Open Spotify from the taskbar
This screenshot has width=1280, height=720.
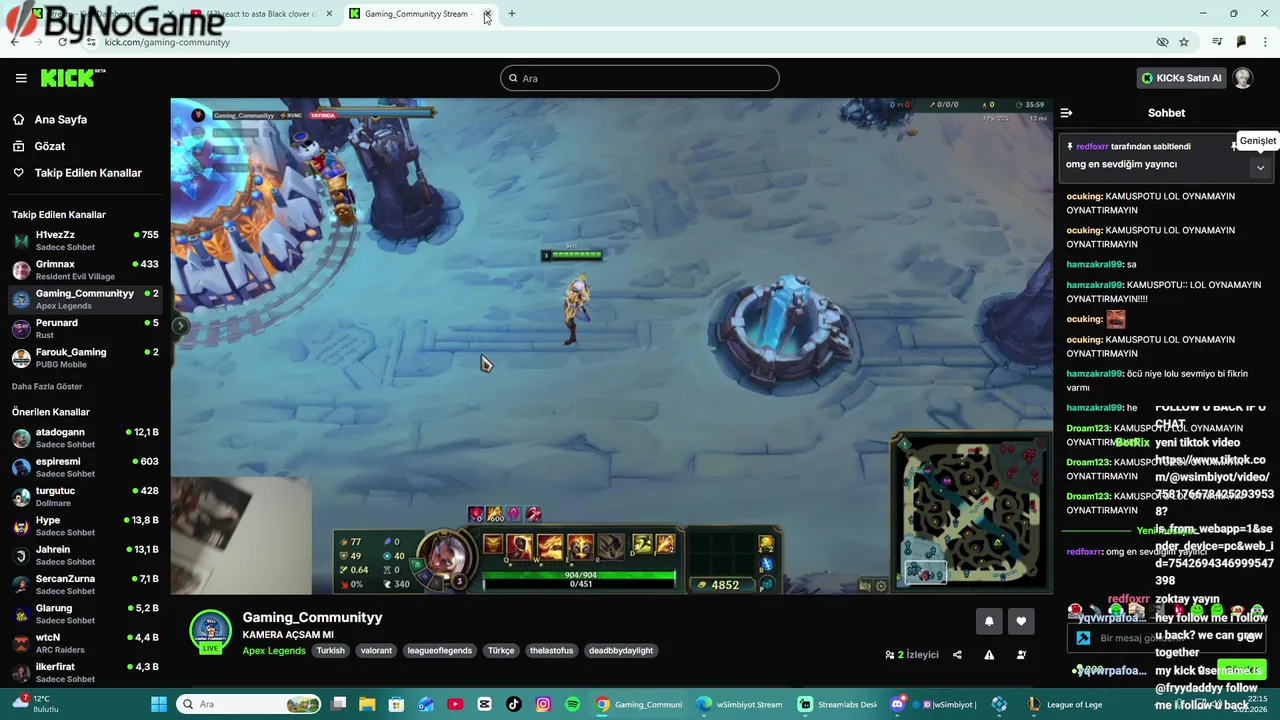coord(572,704)
